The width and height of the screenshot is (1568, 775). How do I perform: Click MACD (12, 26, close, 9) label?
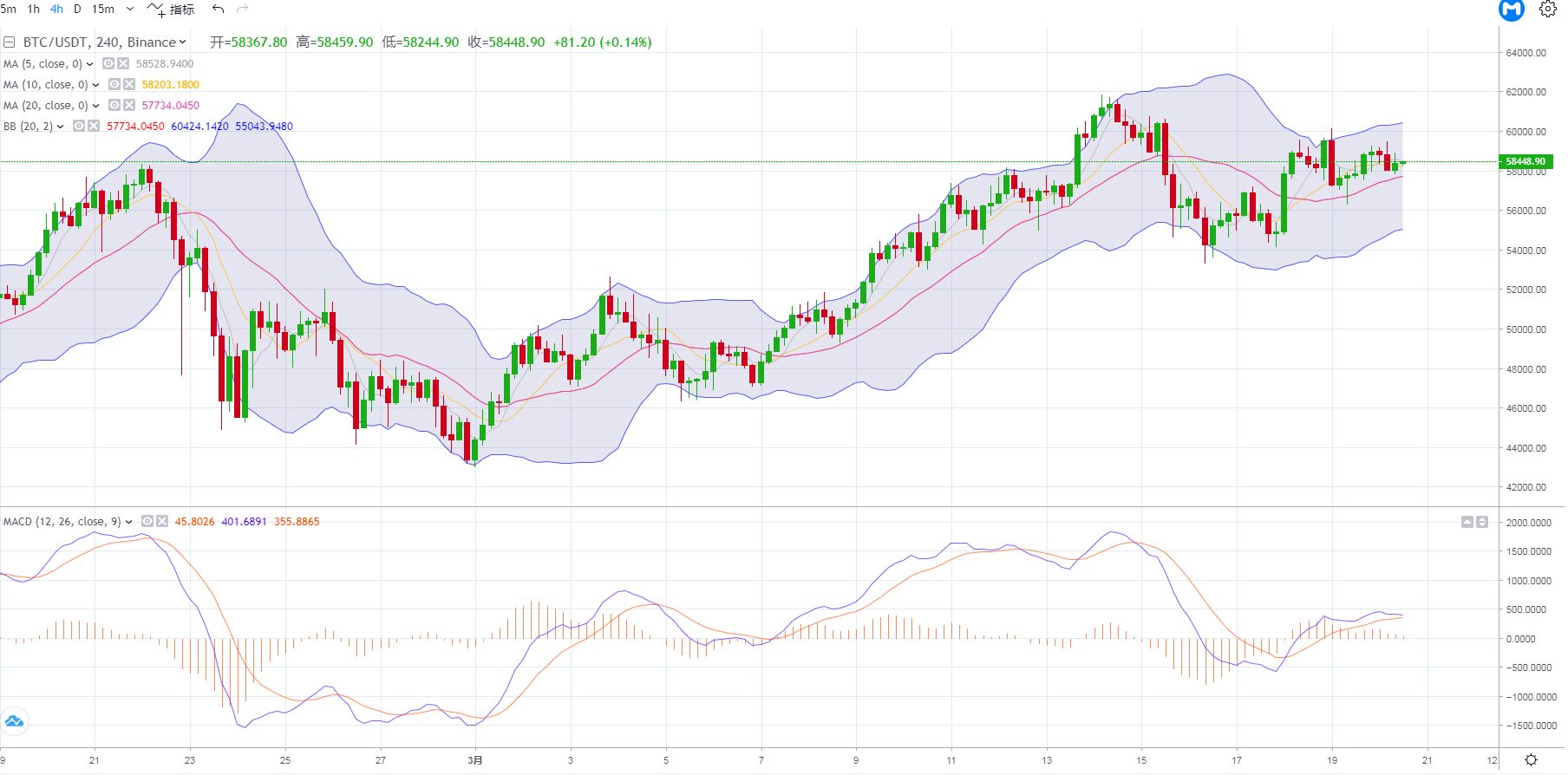coord(62,522)
